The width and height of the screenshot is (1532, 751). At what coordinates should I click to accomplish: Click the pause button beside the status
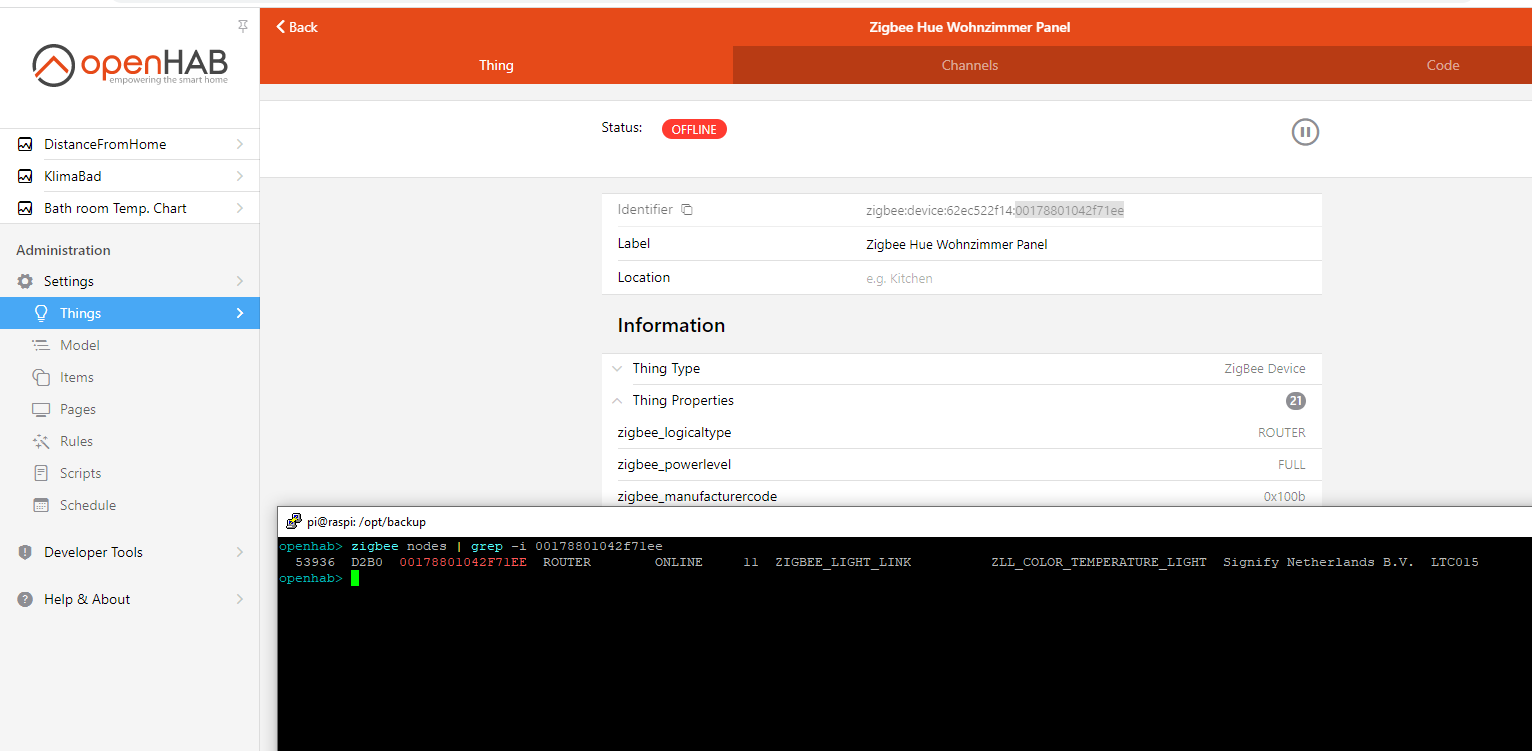[1305, 132]
